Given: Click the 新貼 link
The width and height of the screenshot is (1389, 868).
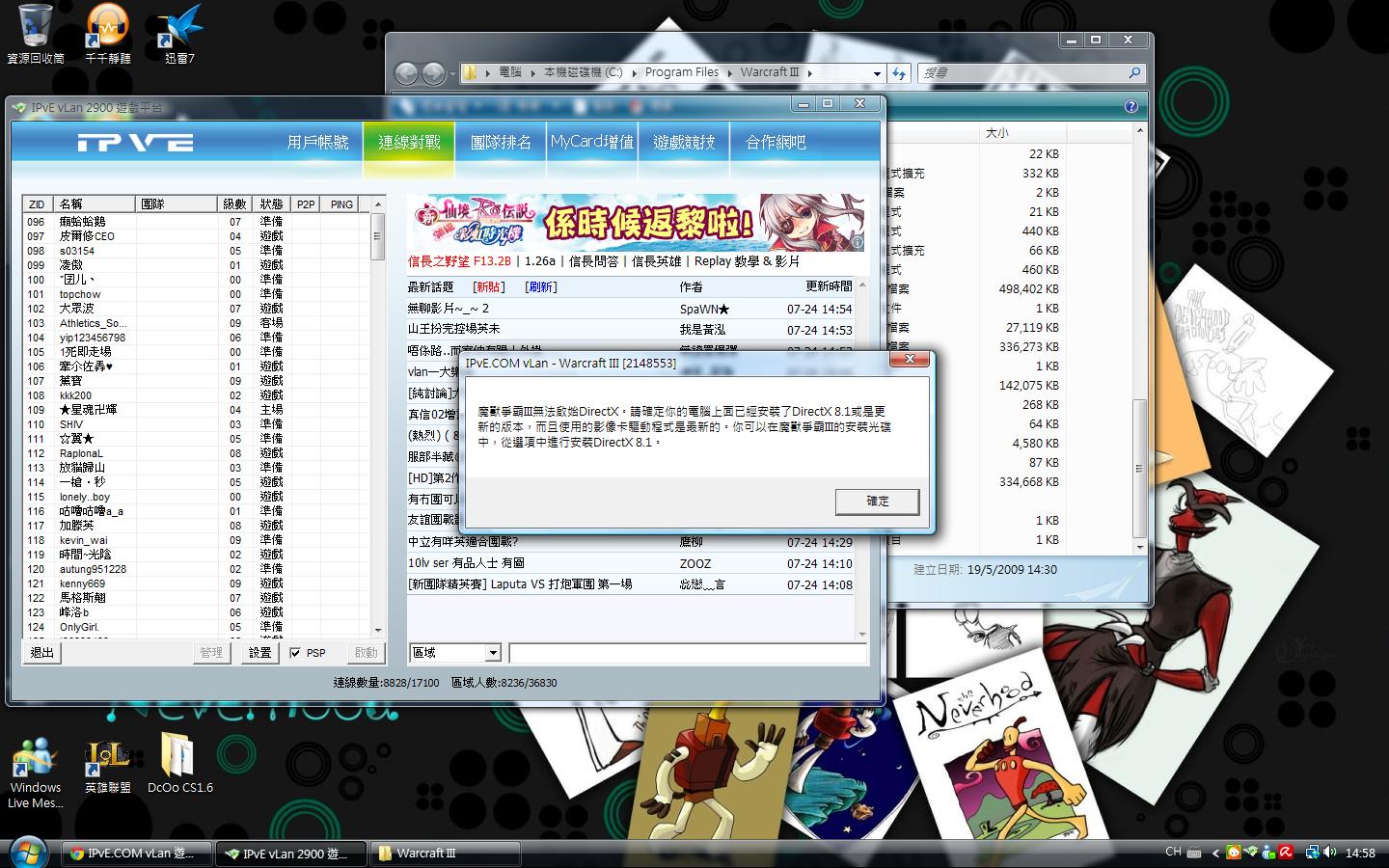Looking at the screenshot, I should [x=489, y=286].
